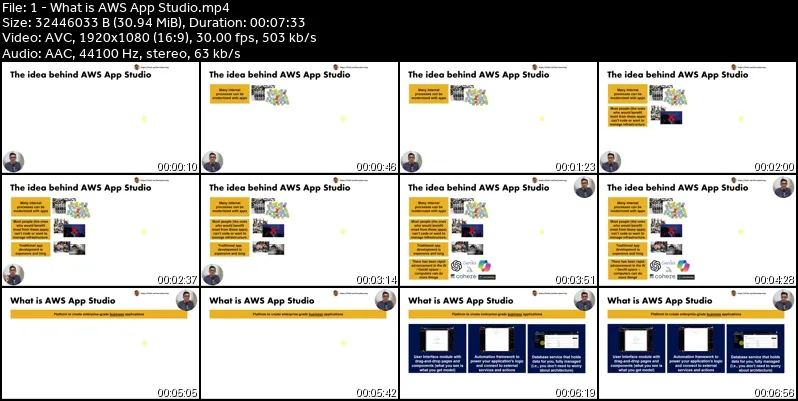This screenshot has height=401, width=798.
Task: Select the "Size: 32446033 B" duration line
Action: click(154, 23)
